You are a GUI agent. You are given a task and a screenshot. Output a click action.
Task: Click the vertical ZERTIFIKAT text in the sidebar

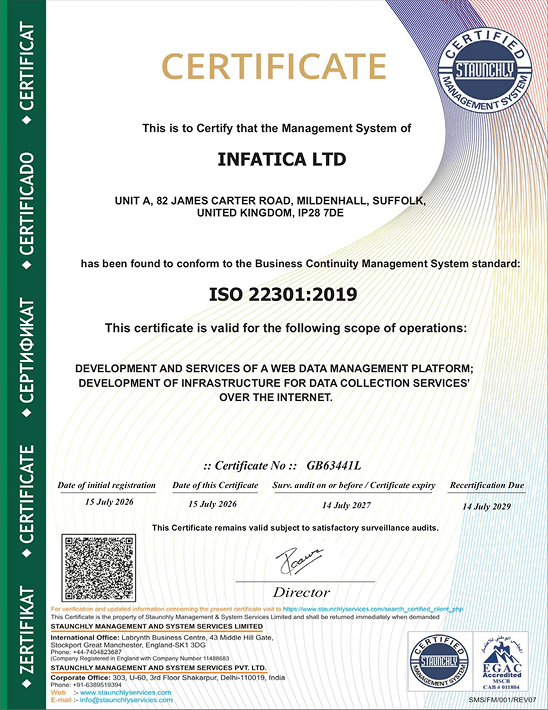point(27,630)
